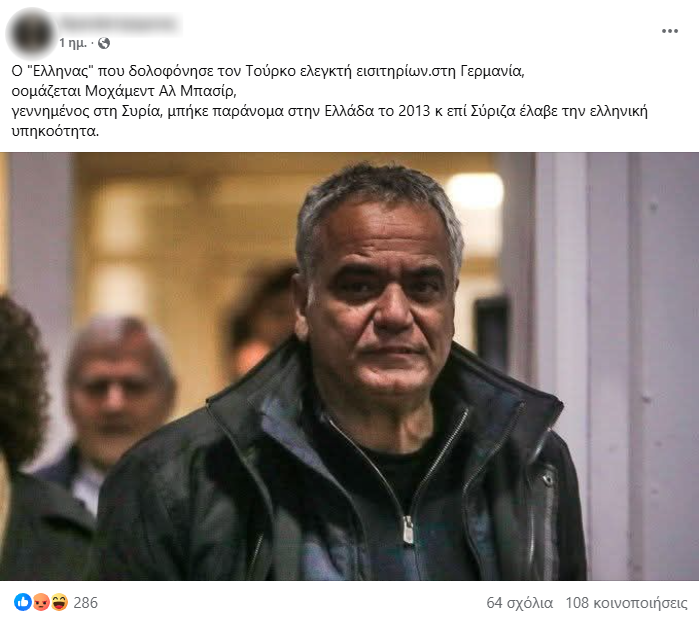Open the blurred poster name link
The height and width of the screenshot is (623, 699).
click(119, 23)
